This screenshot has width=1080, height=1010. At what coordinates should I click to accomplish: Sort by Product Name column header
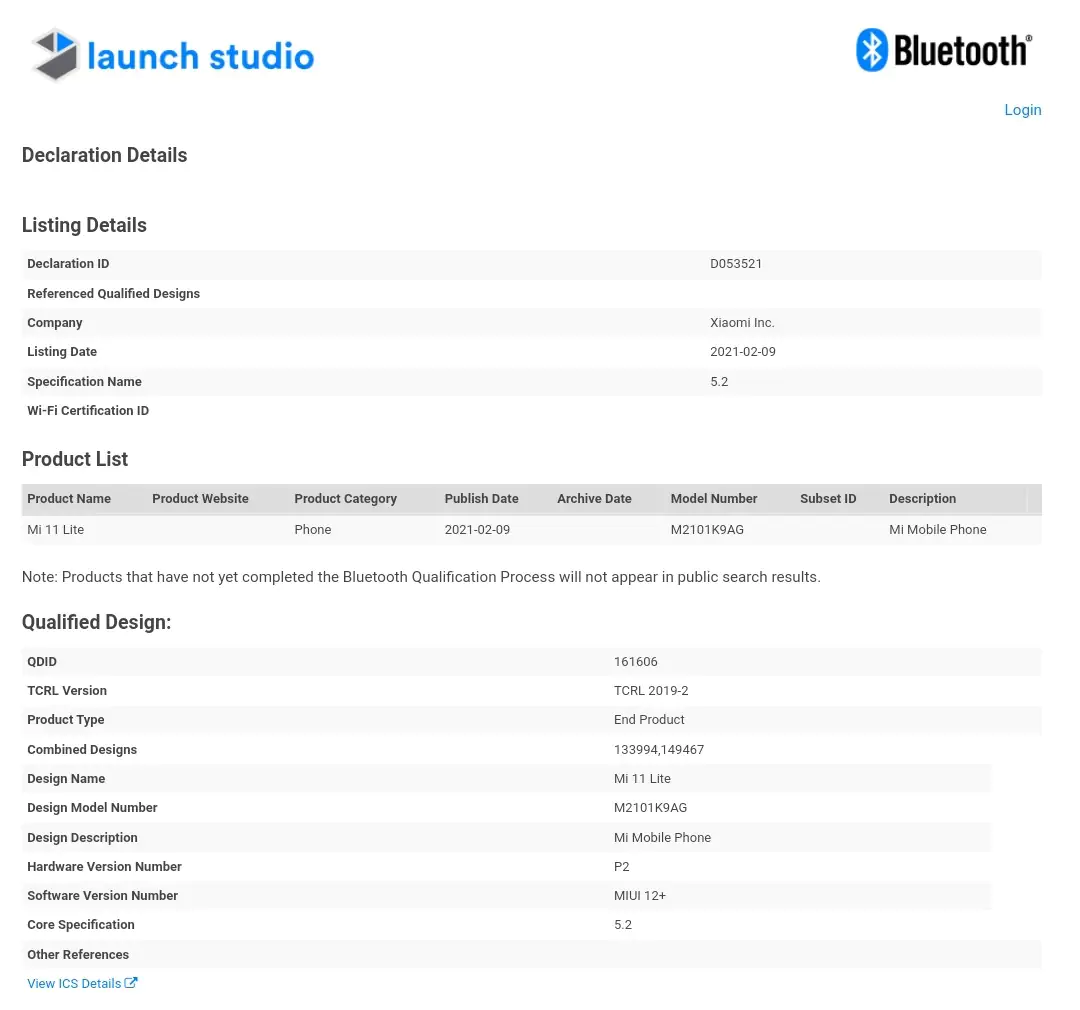point(69,498)
